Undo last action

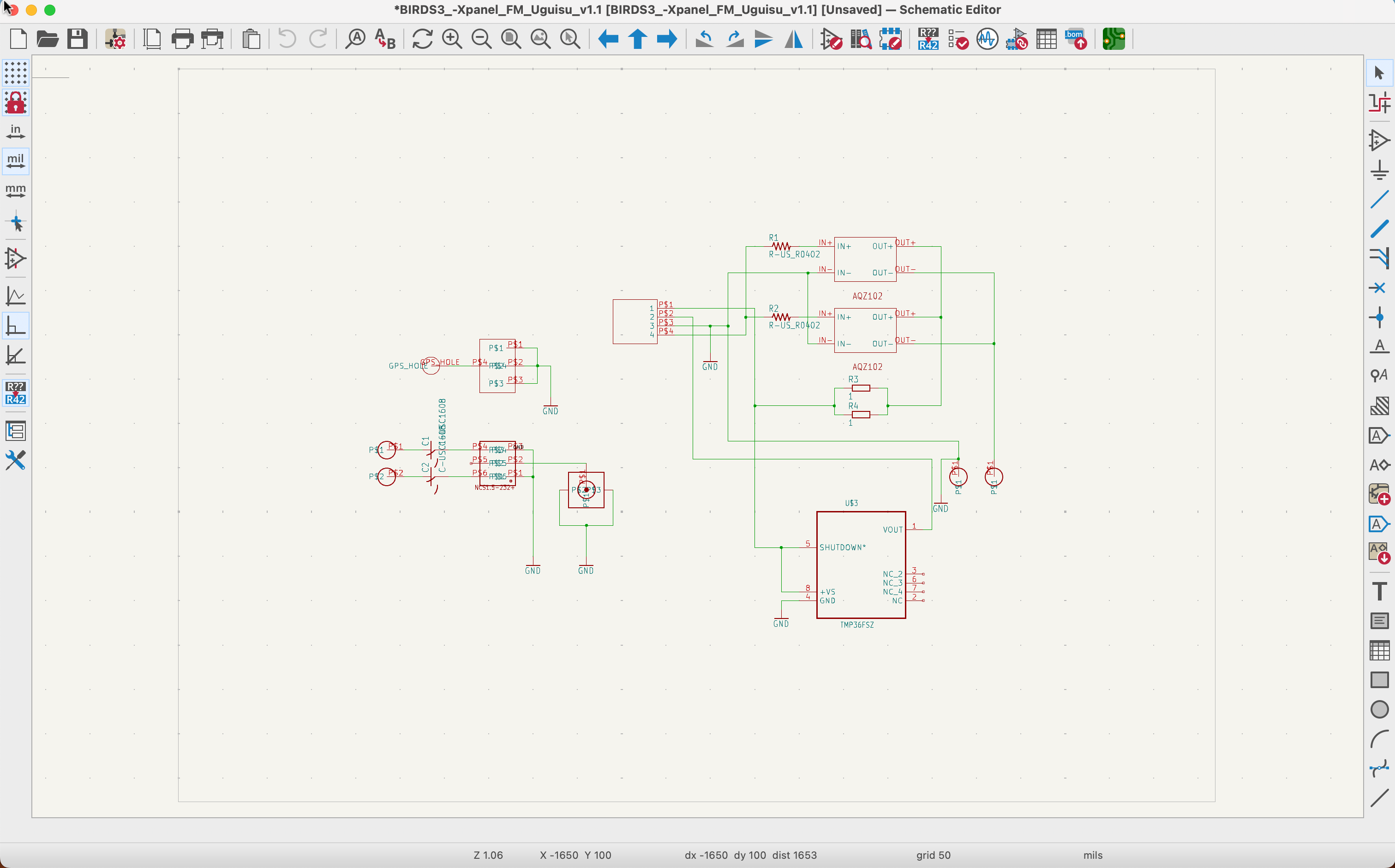[x=287, y=39]
